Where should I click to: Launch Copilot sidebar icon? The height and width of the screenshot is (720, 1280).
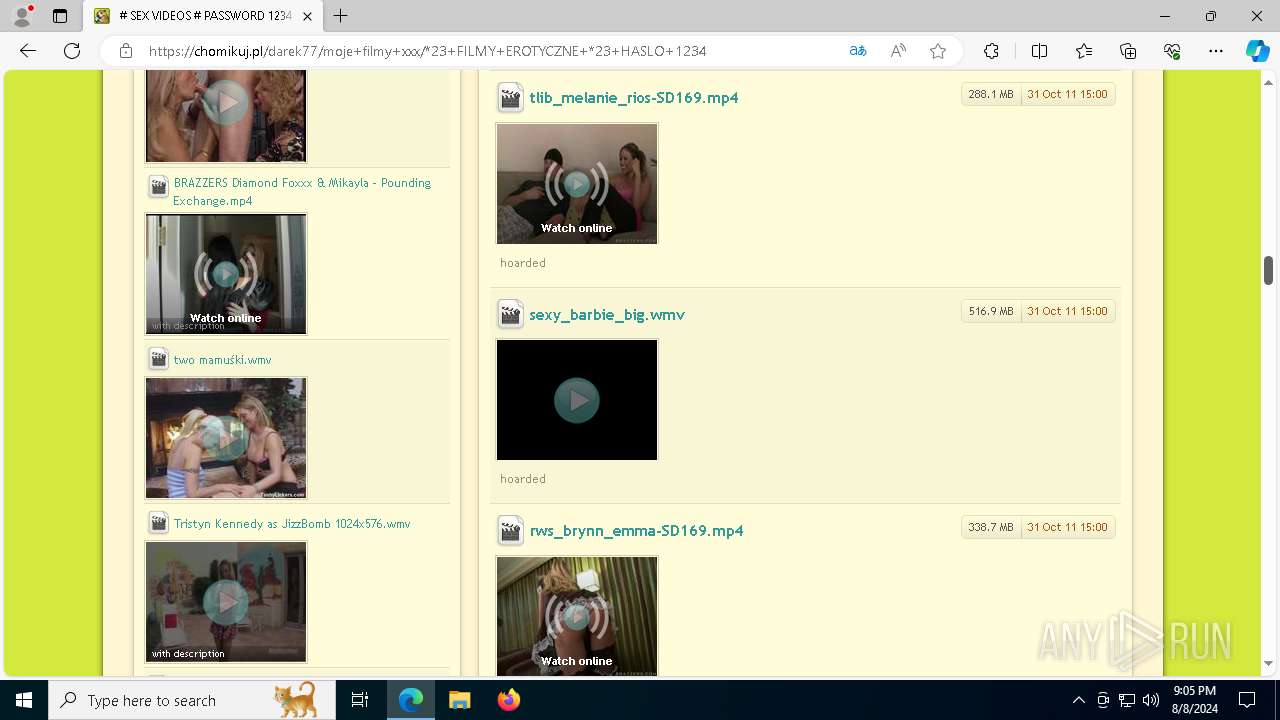coord(1257,51)
